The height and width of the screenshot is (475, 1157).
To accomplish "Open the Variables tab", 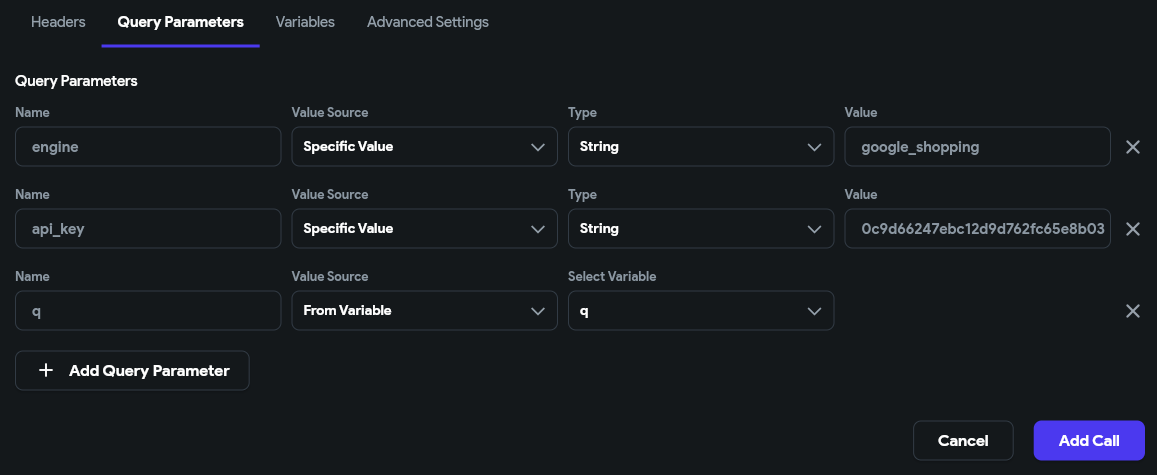I will pos(305,22).
